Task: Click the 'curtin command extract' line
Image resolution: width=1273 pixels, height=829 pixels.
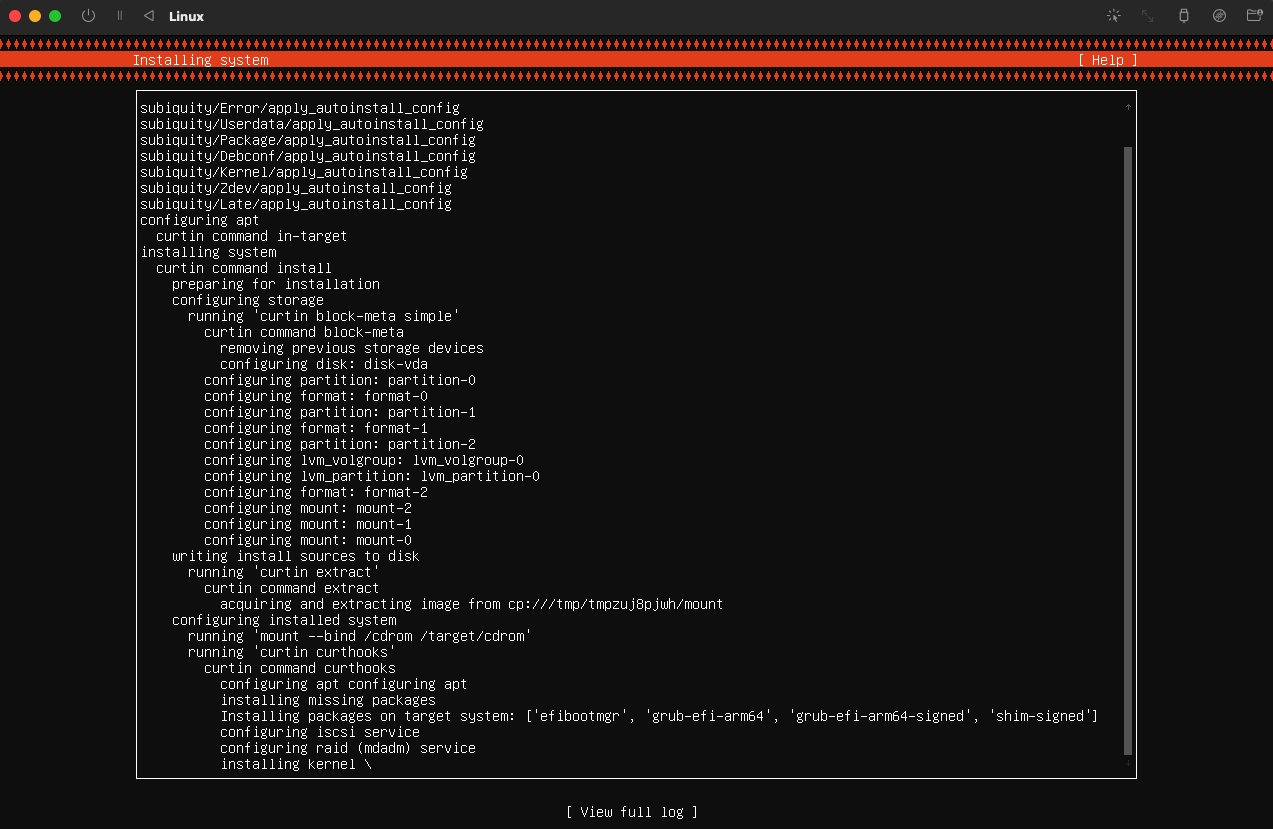Action: [292, 588]
